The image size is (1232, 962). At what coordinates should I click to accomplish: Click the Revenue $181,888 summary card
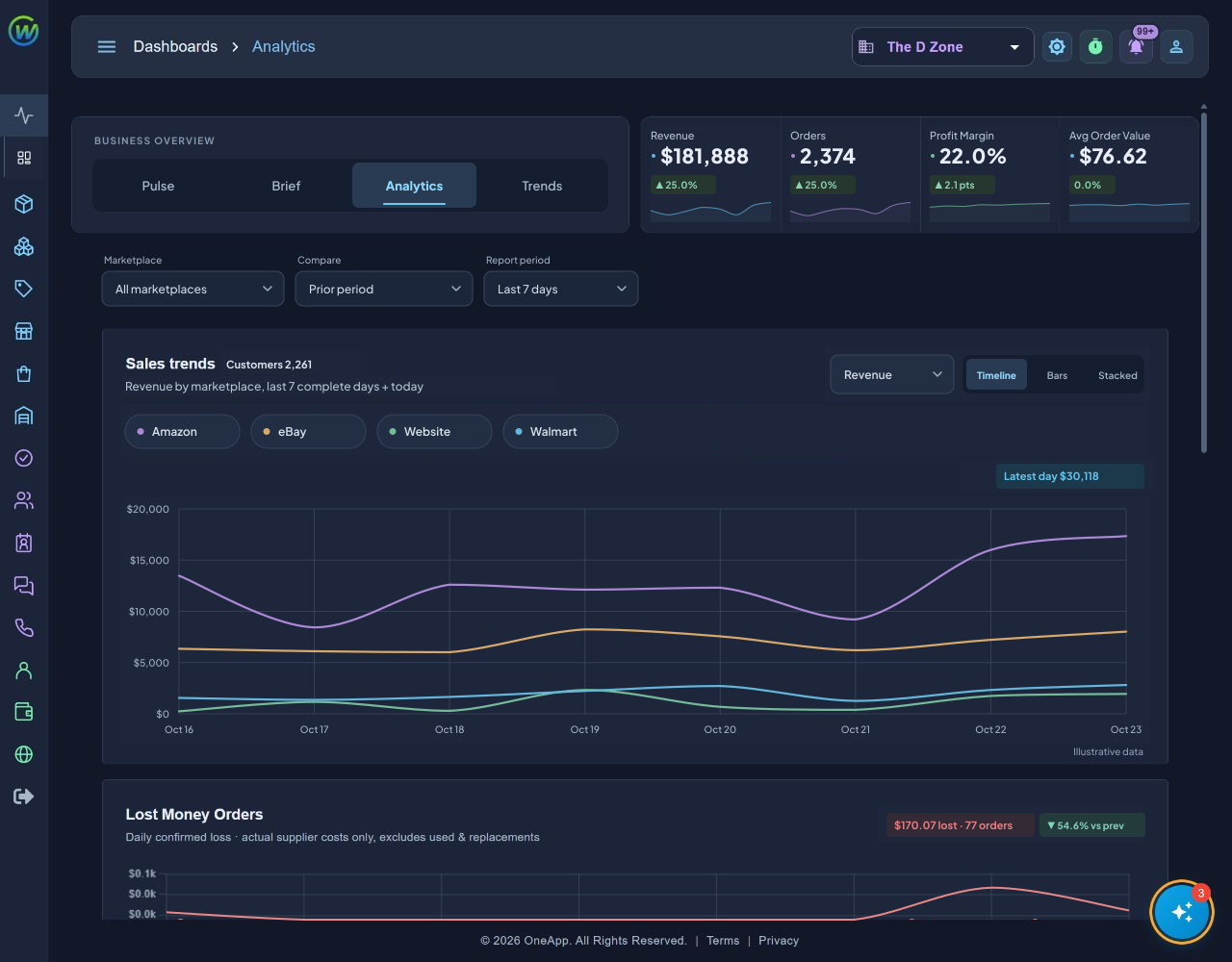711,175
